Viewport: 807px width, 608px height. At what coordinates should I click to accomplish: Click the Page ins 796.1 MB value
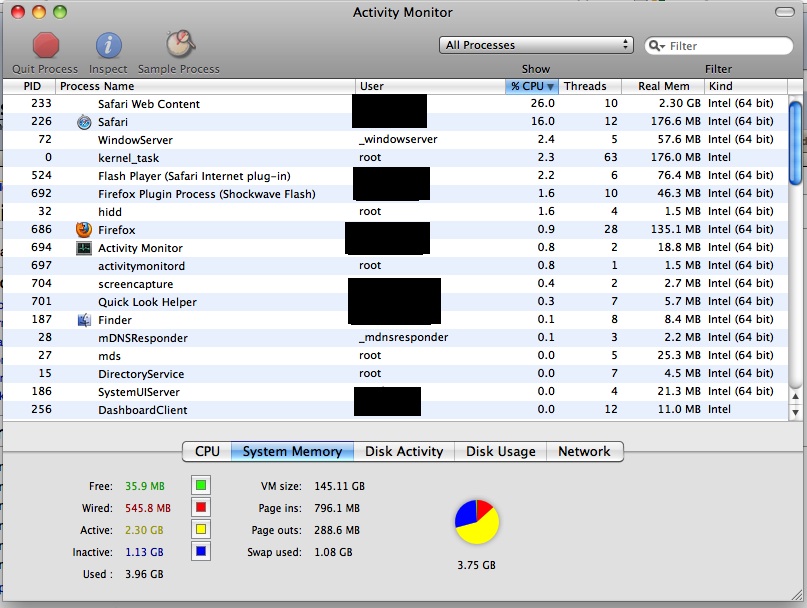337,508
